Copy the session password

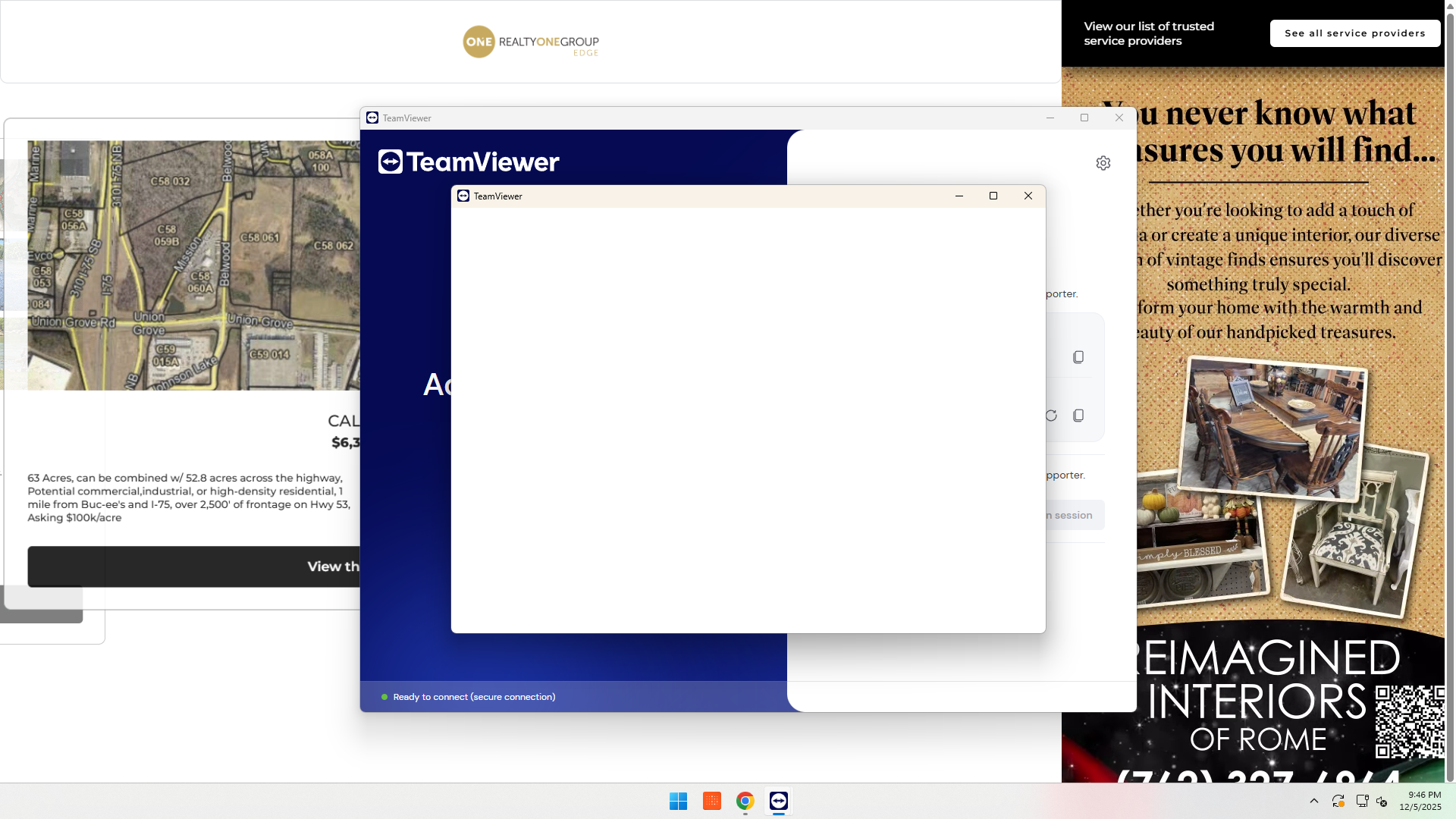pyautogui.click(x=1078, y=415)
